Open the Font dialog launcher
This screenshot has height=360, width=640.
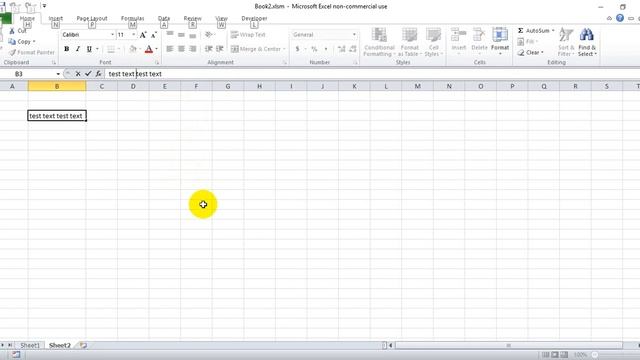click(x=157, y=62)
